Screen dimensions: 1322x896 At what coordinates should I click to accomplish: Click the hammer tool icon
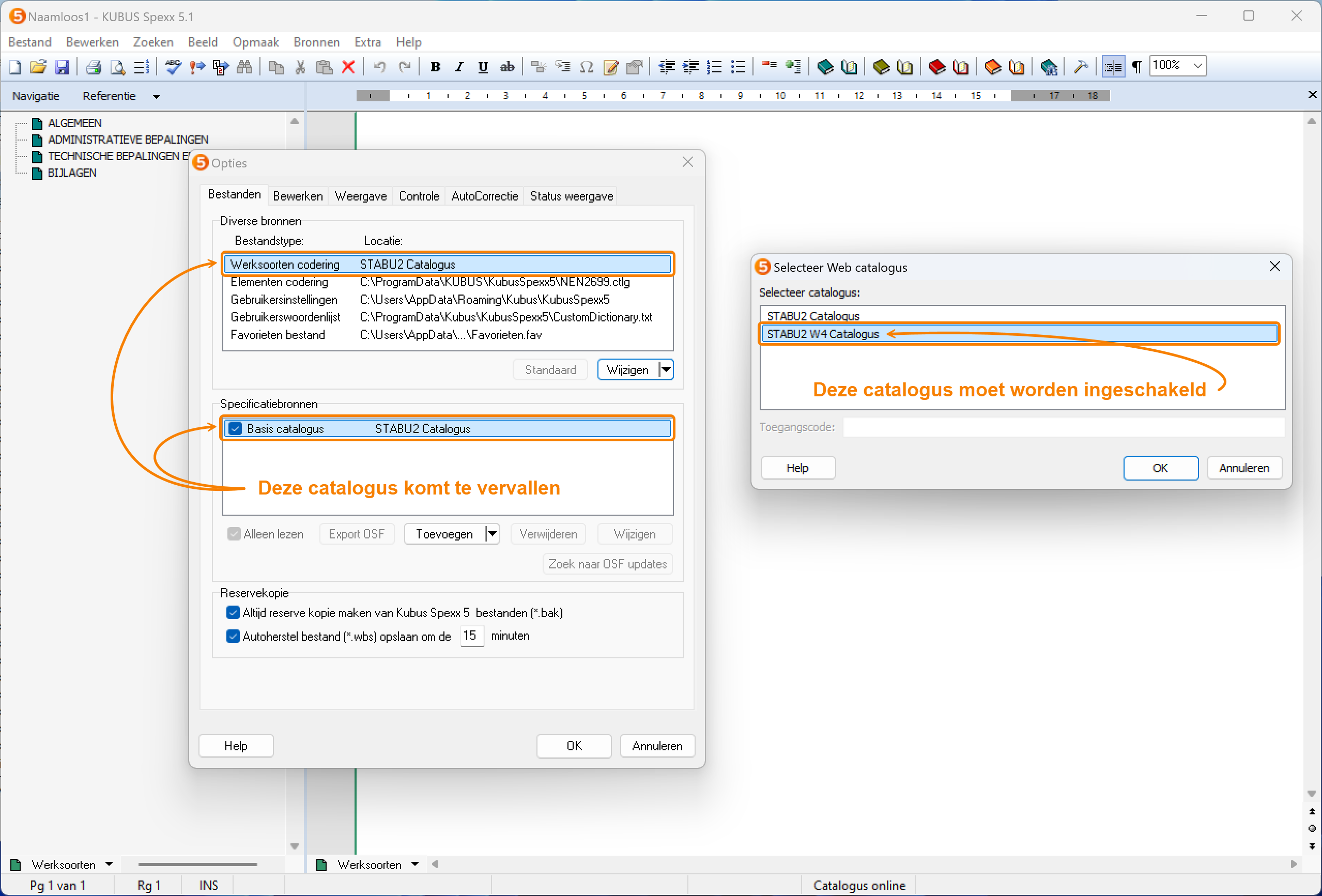1081,67
